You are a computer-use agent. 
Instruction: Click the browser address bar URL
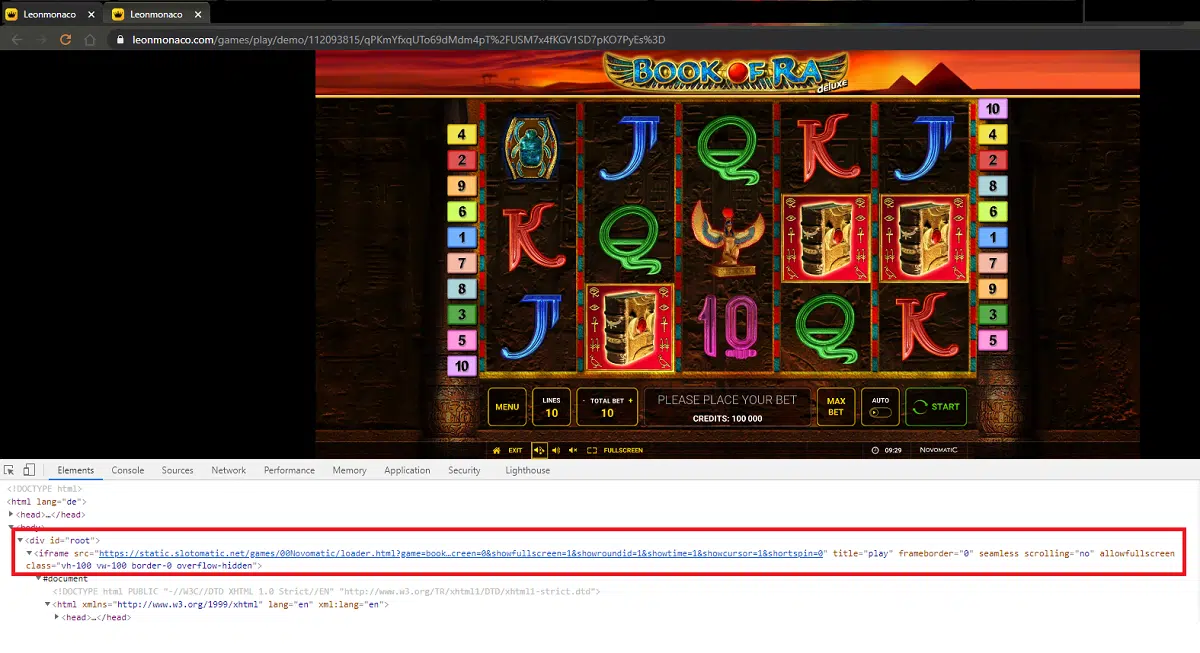(x=399, y=40)
